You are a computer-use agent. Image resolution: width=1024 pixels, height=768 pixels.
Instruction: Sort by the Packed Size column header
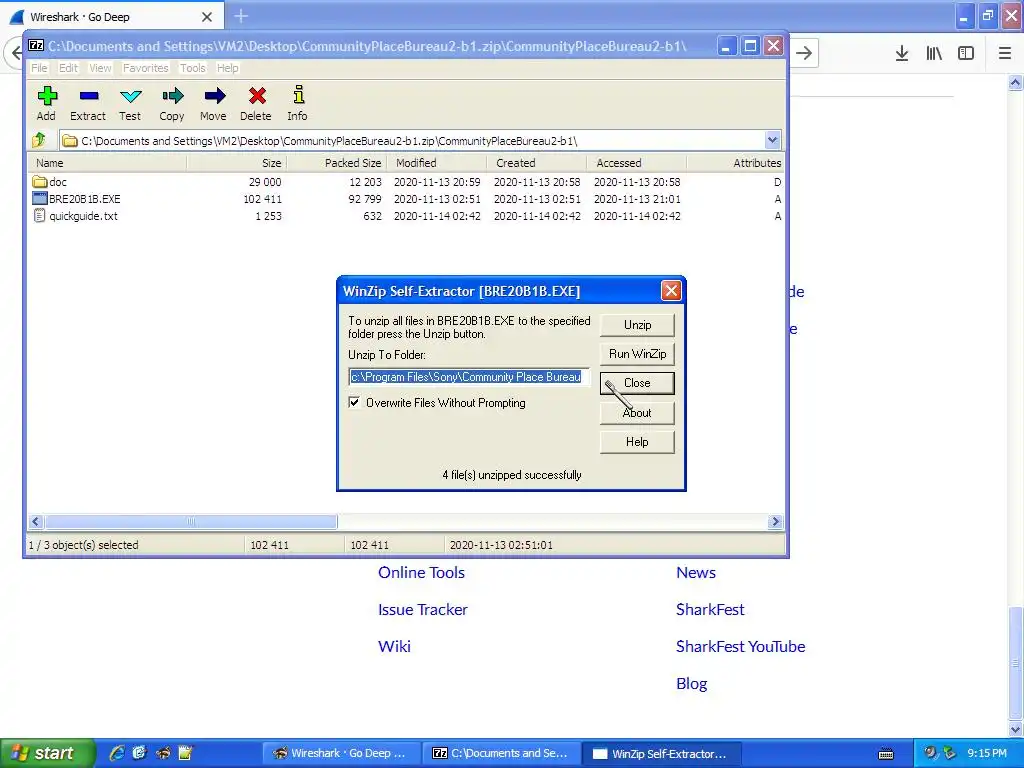pyautogui.click(x=337, y=163)
